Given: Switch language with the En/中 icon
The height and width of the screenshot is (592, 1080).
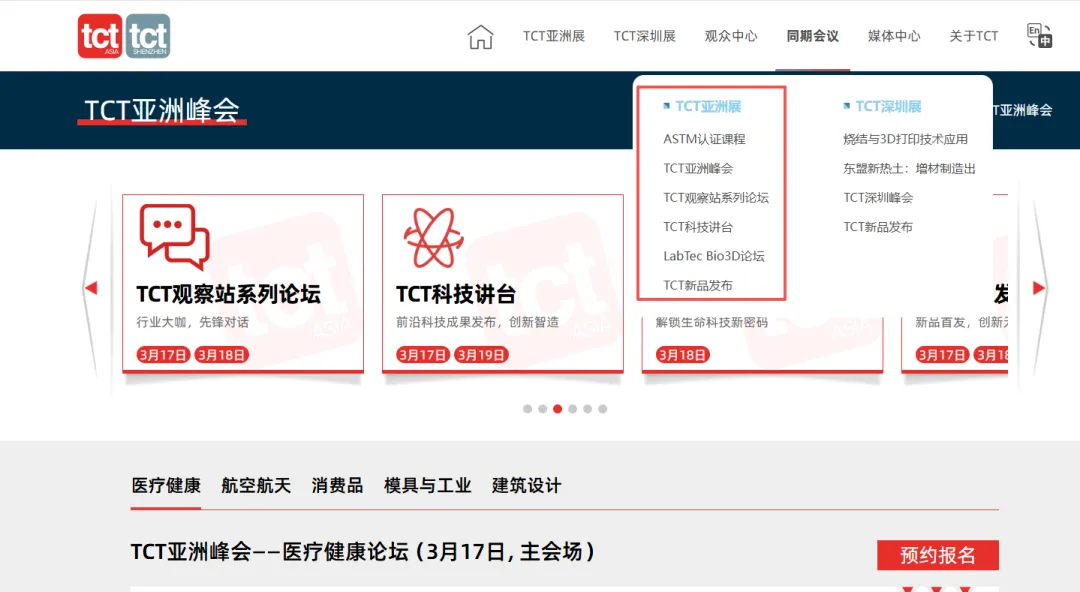Looking at the screenshot, I should (1039, 36).
